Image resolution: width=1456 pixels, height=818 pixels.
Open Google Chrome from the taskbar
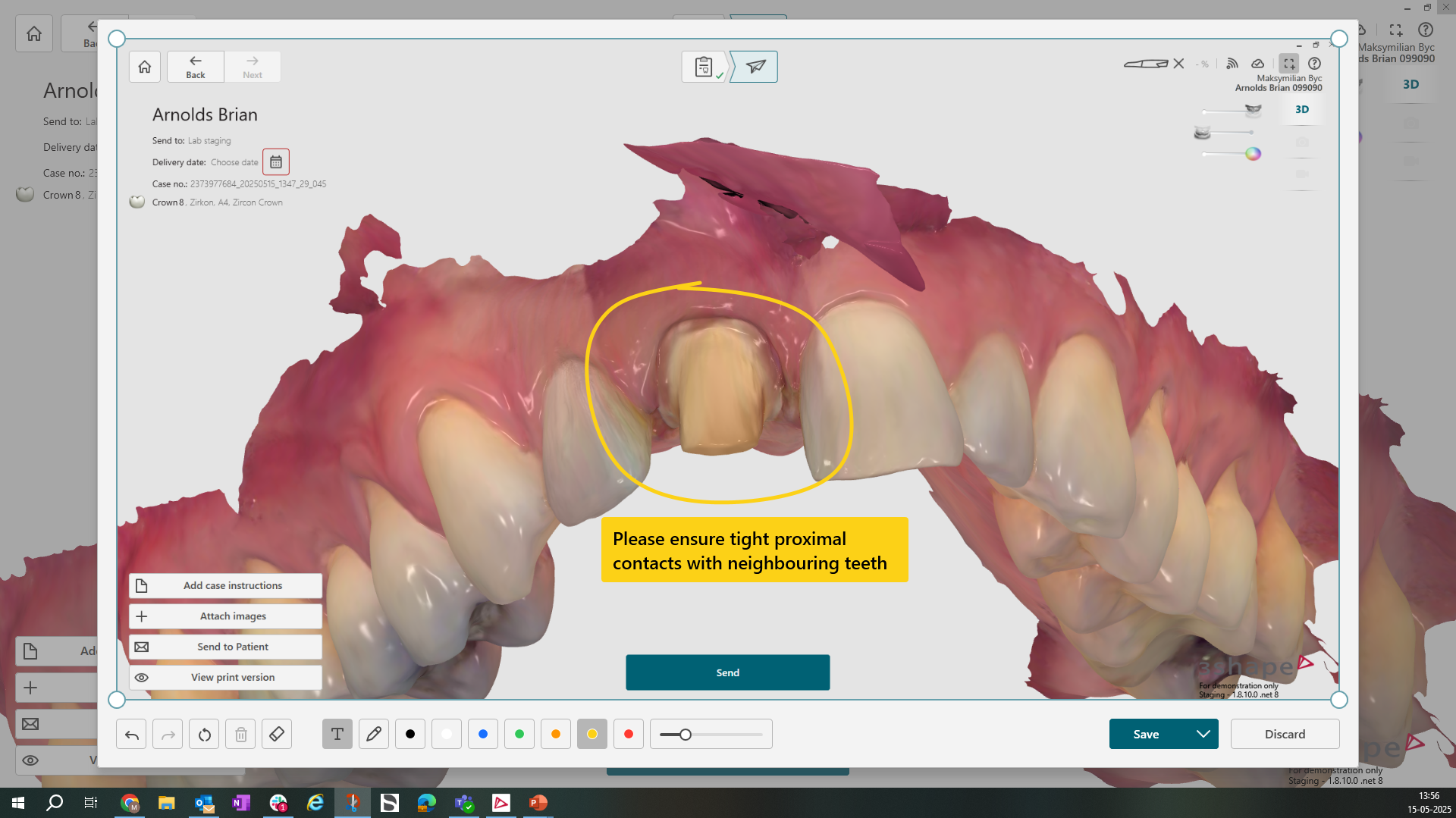pyautogui.click(x=130, y=803)
